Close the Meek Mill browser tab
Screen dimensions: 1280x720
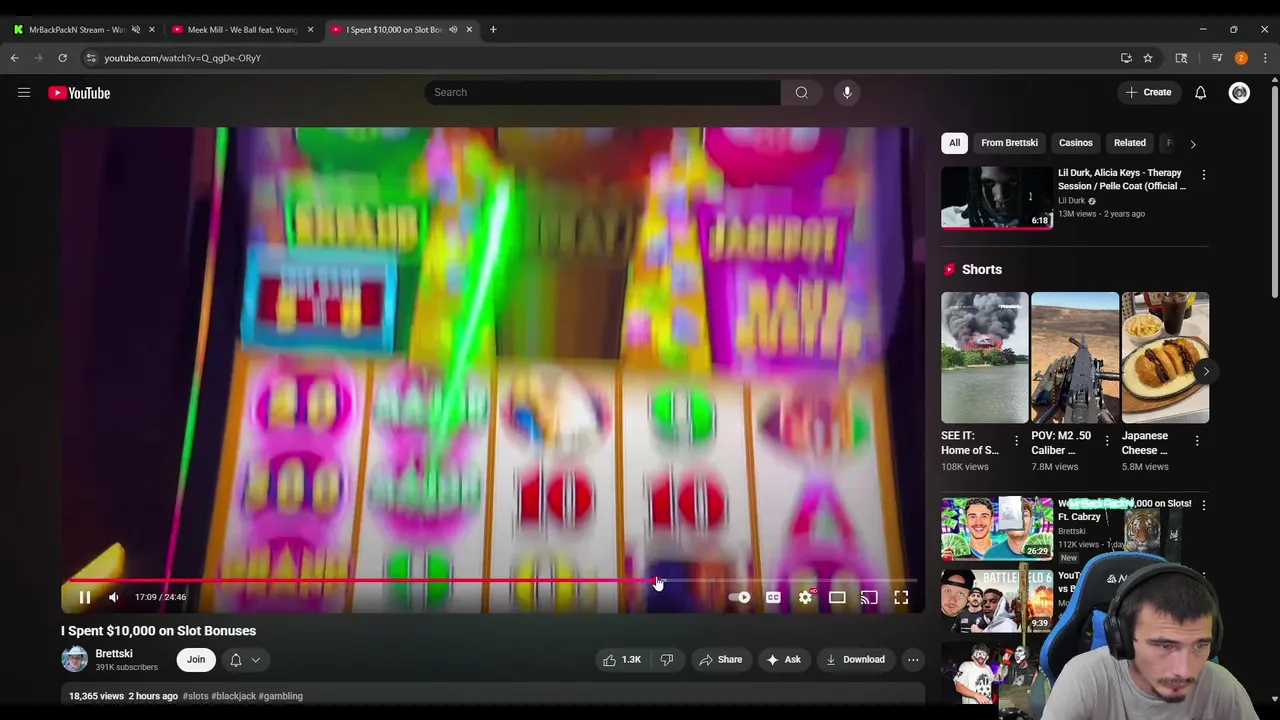click(x=310, y=29)
